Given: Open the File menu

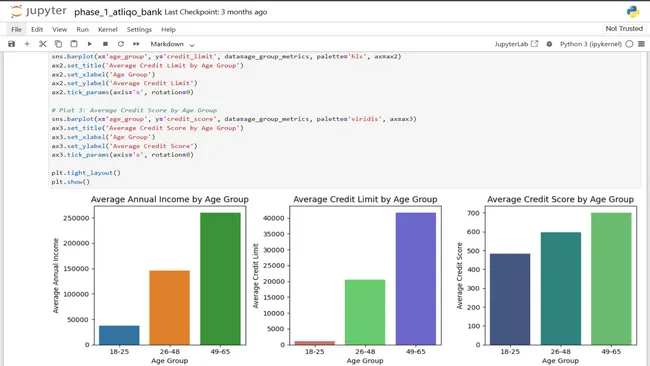Looking at the screenshot, I should (17, 29).
